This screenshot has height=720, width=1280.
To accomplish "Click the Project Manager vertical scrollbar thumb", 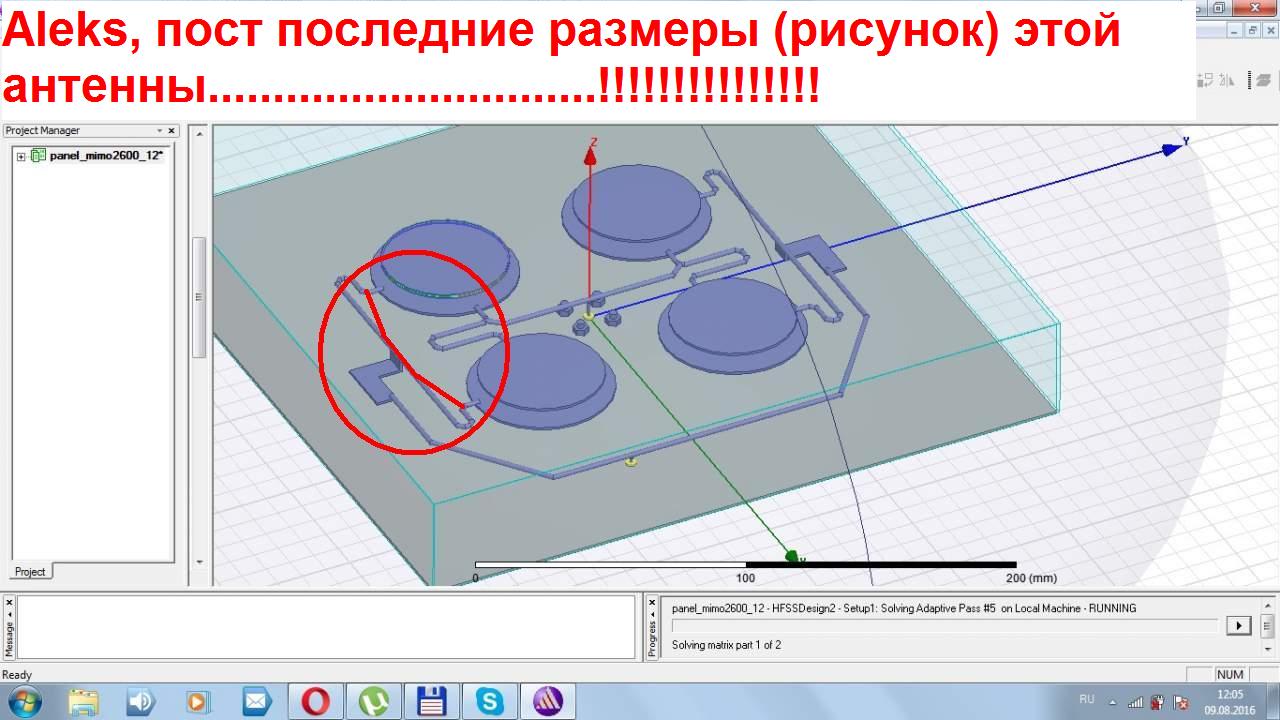I will coord(198,297).
